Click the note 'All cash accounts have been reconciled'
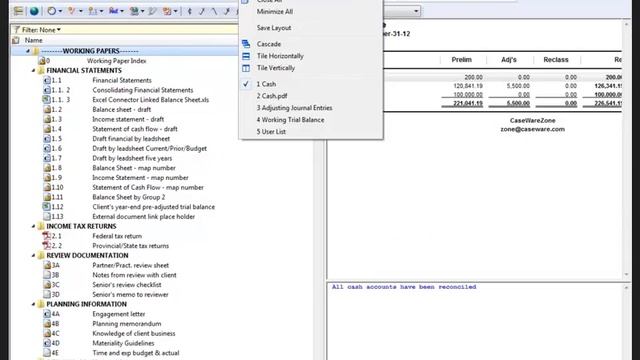 pyautogui.click(x=404, y=287)
